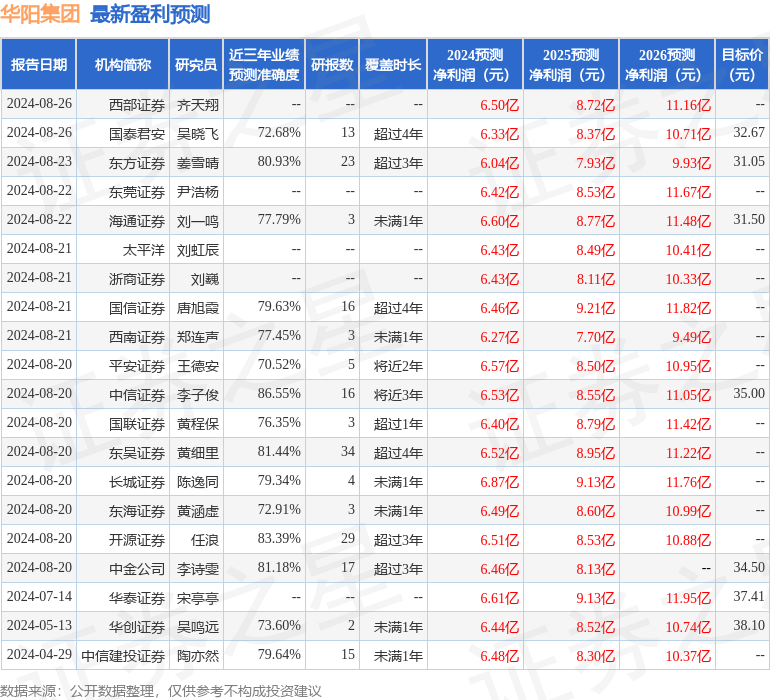Click the 2024 profit value 6.04亿
This screenshot has width=770, height=700.
tap(499, 163)
